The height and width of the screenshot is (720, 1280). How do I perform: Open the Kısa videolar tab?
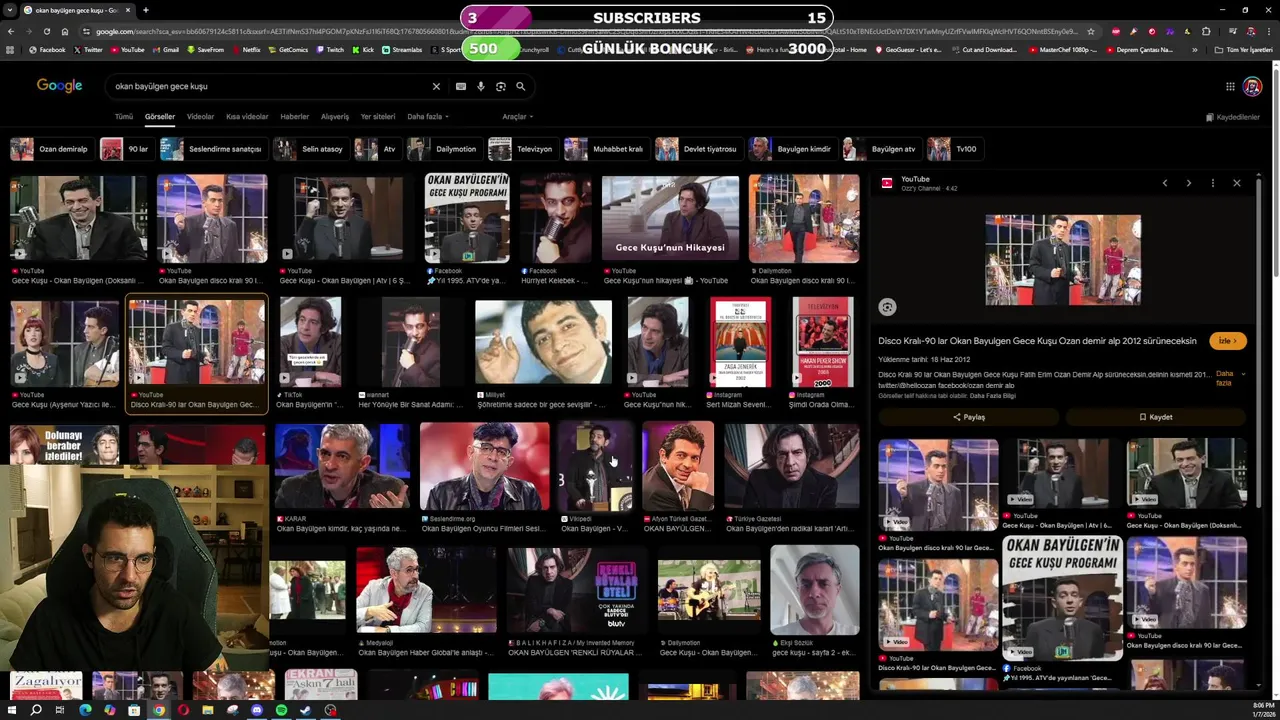[247, 117]
